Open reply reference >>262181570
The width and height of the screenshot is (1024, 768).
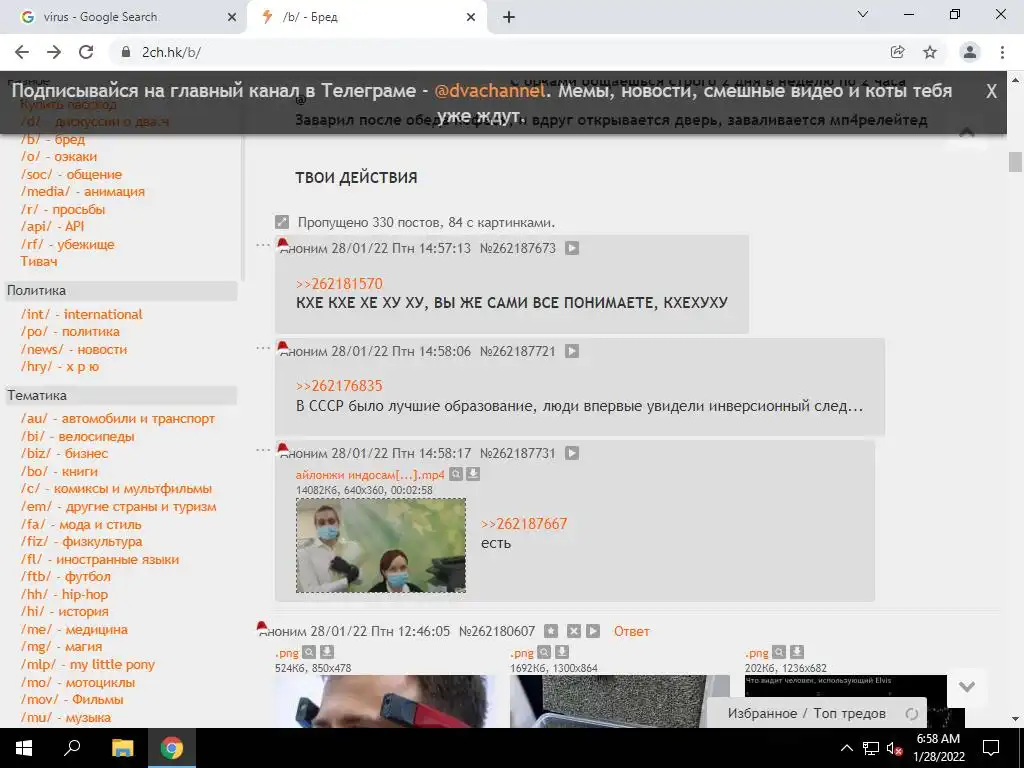[x=339, y=284]
